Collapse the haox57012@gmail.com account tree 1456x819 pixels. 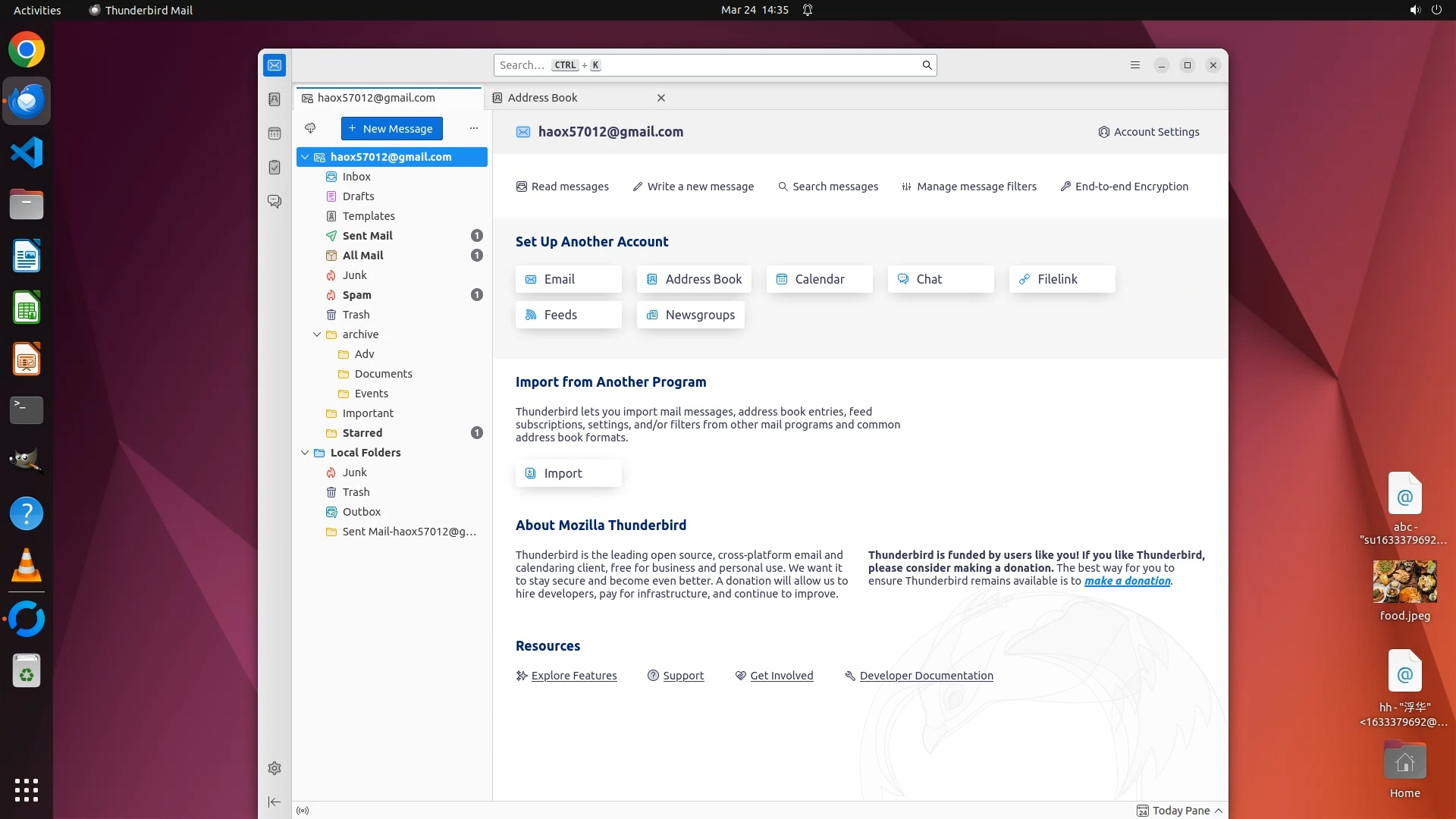tap(305, 157)
